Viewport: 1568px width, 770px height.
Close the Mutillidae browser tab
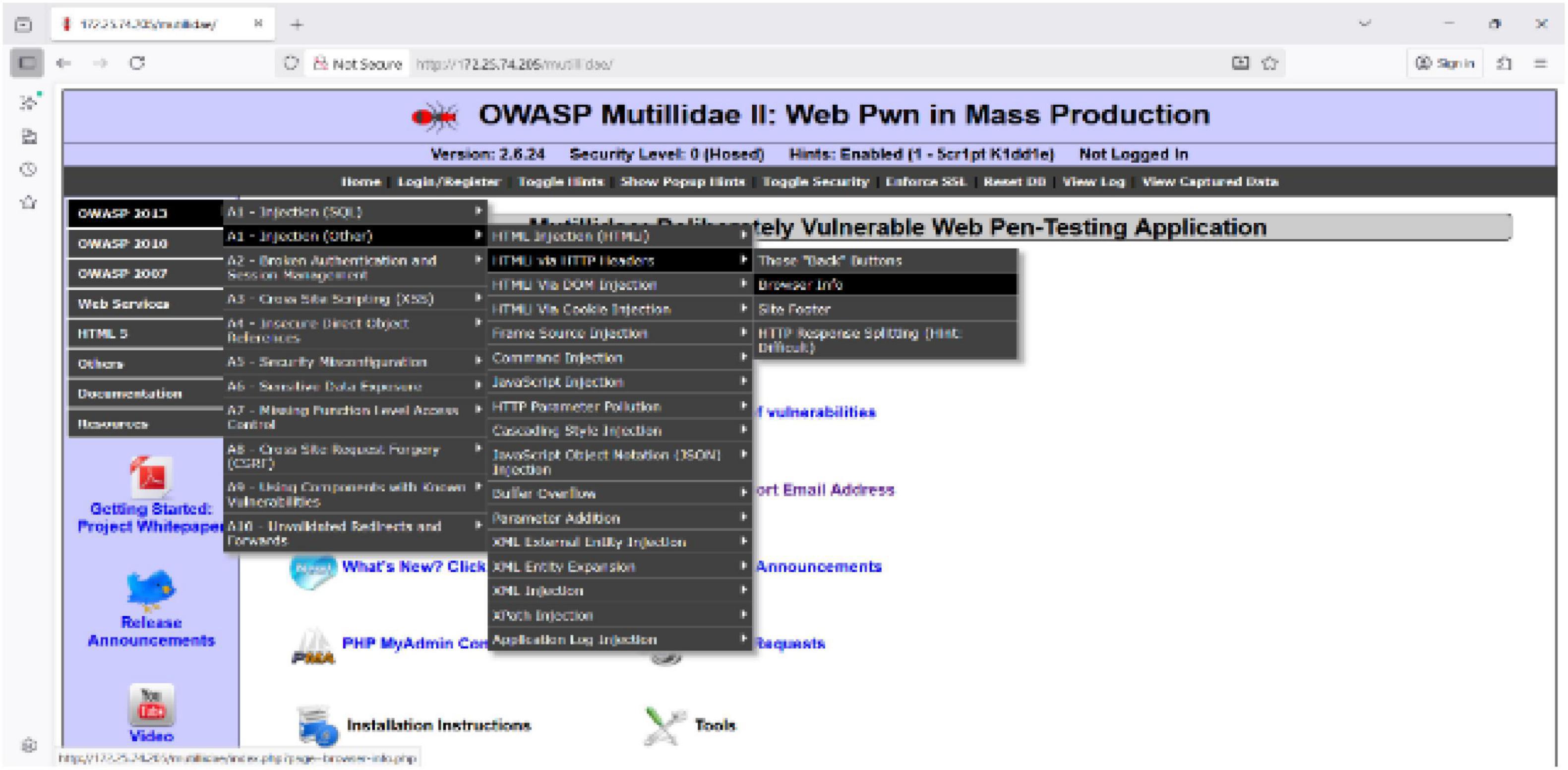[x=258, y=24]
